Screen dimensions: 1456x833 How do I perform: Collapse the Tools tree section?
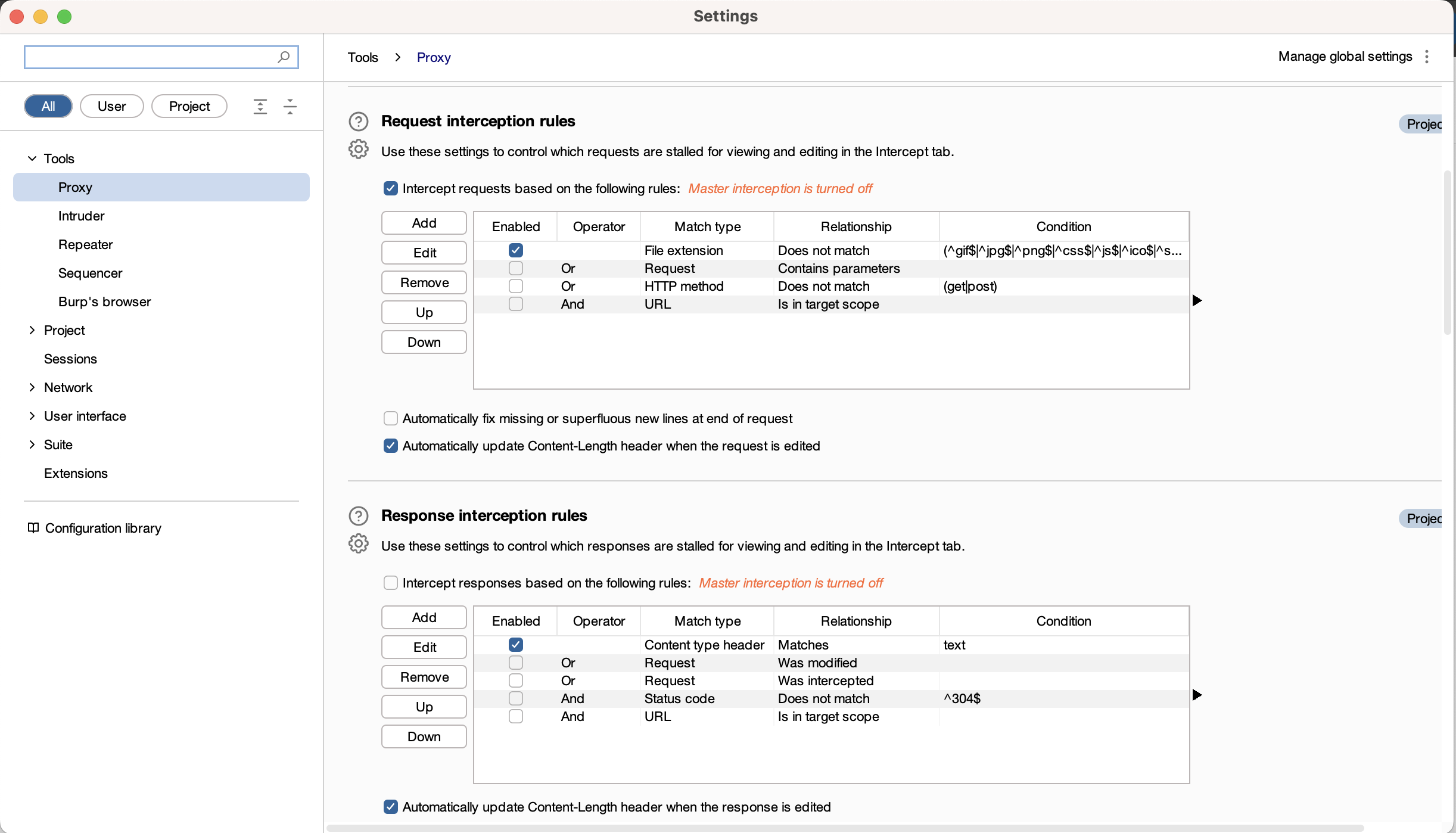click(32, 158)
